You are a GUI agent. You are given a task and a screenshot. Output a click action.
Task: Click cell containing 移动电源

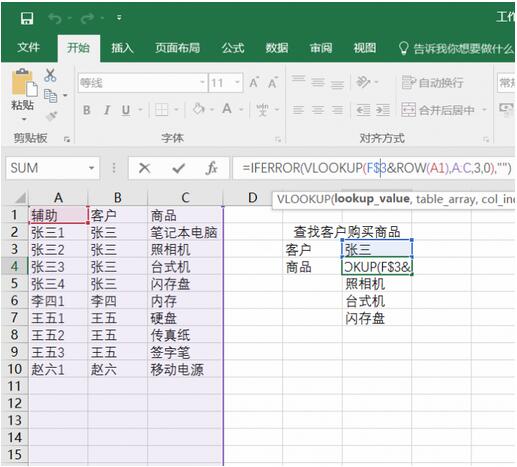[185, 369]
